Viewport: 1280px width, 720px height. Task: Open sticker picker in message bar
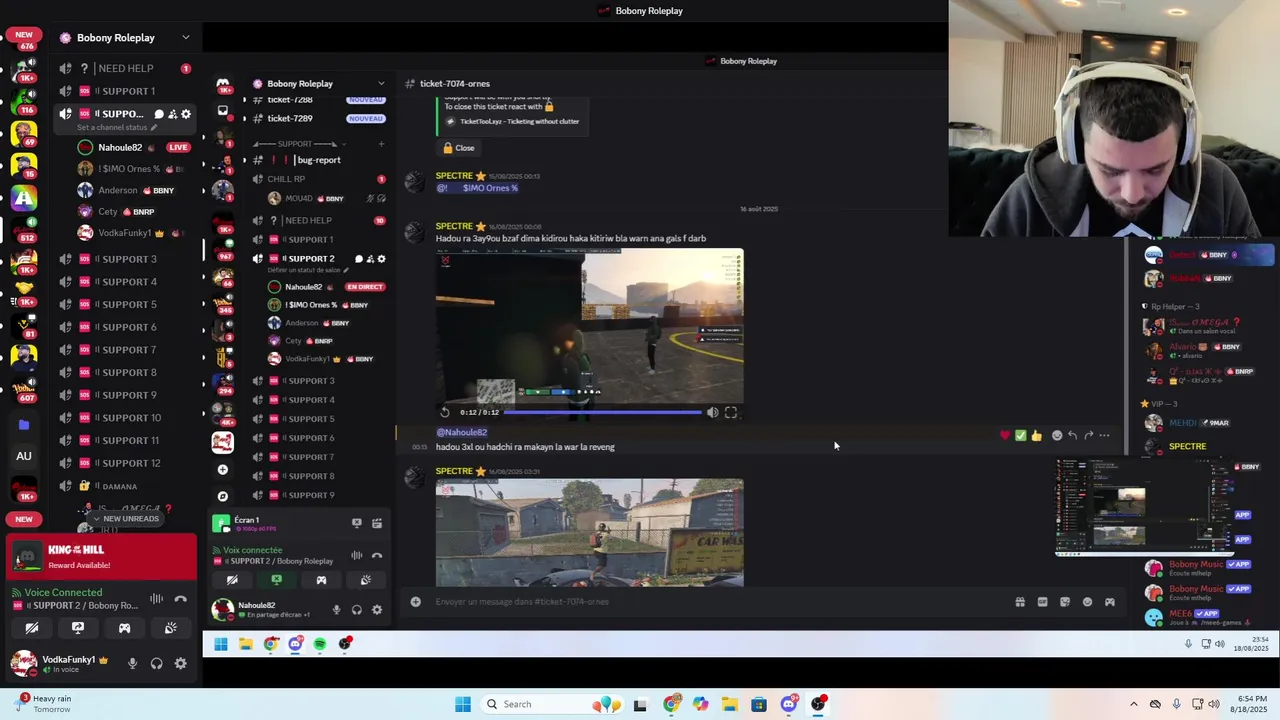[1065, 602]
